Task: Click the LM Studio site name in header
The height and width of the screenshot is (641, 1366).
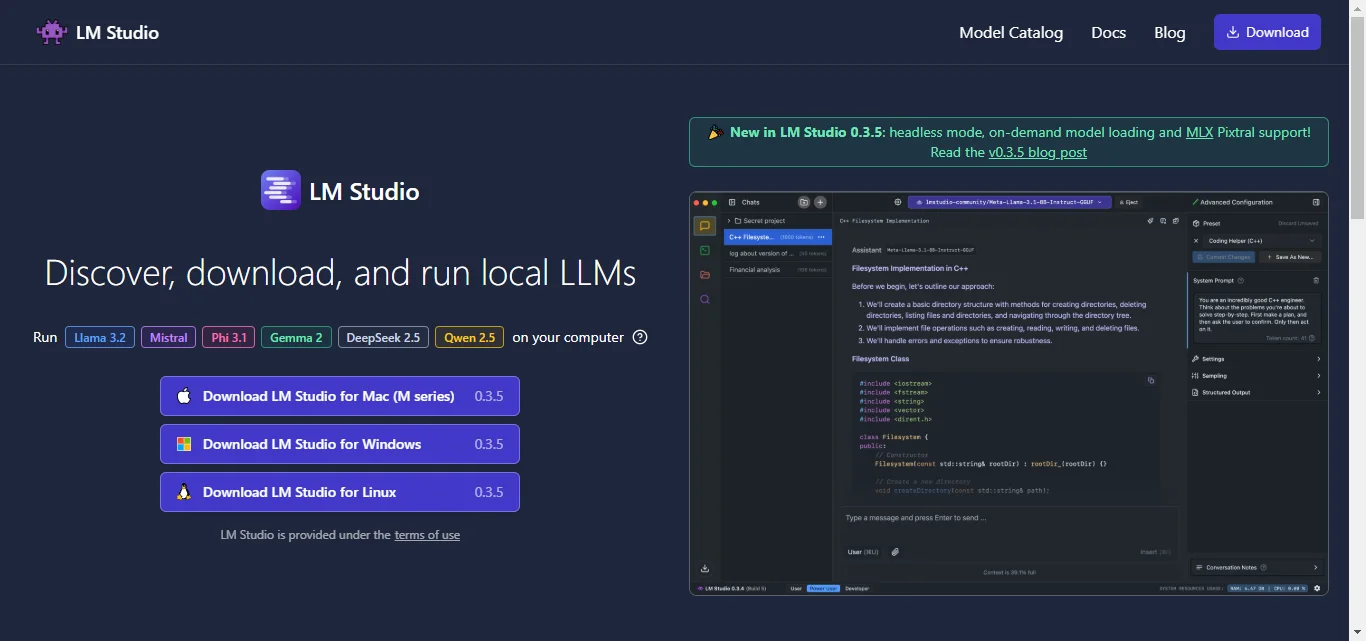Action: [x=117, y=32]
